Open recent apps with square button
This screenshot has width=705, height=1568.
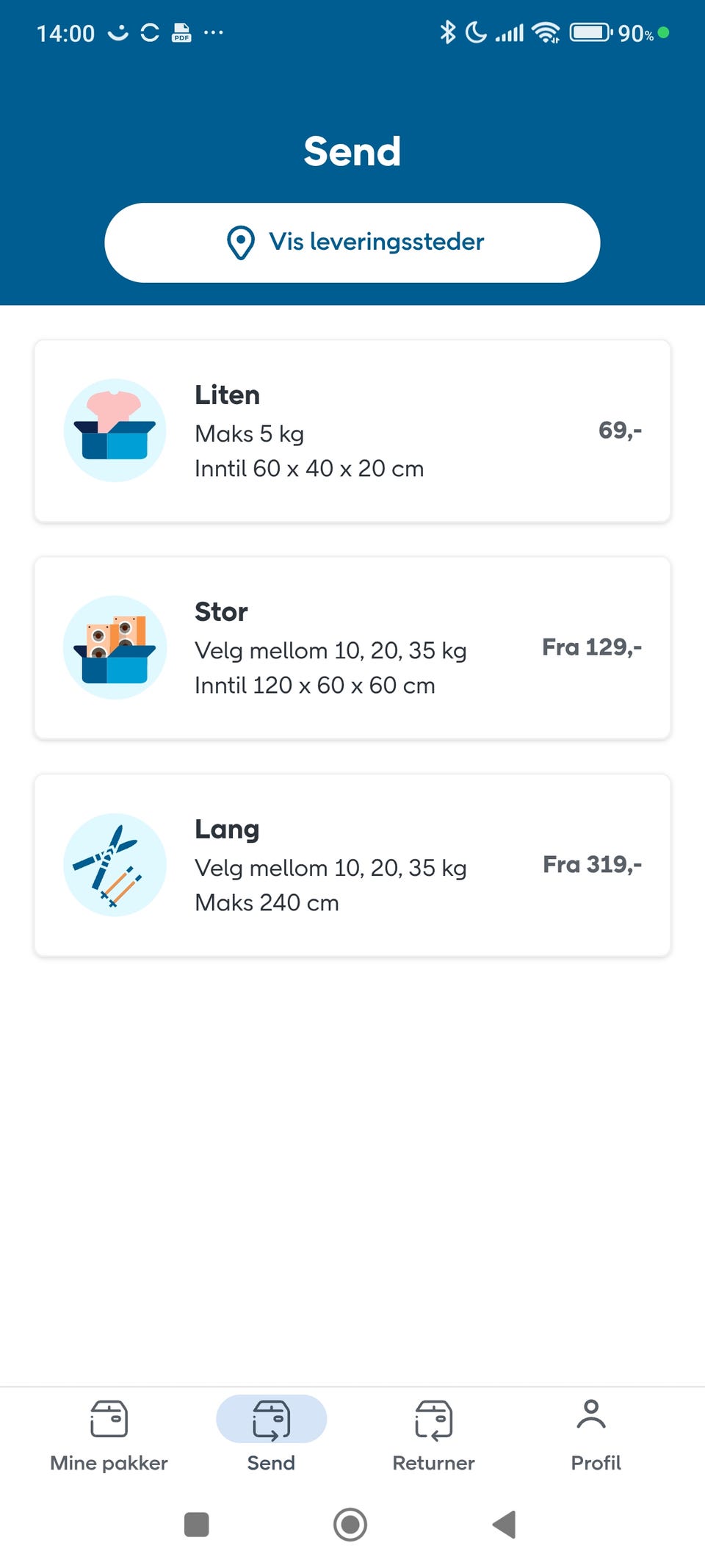(197, 1525)
